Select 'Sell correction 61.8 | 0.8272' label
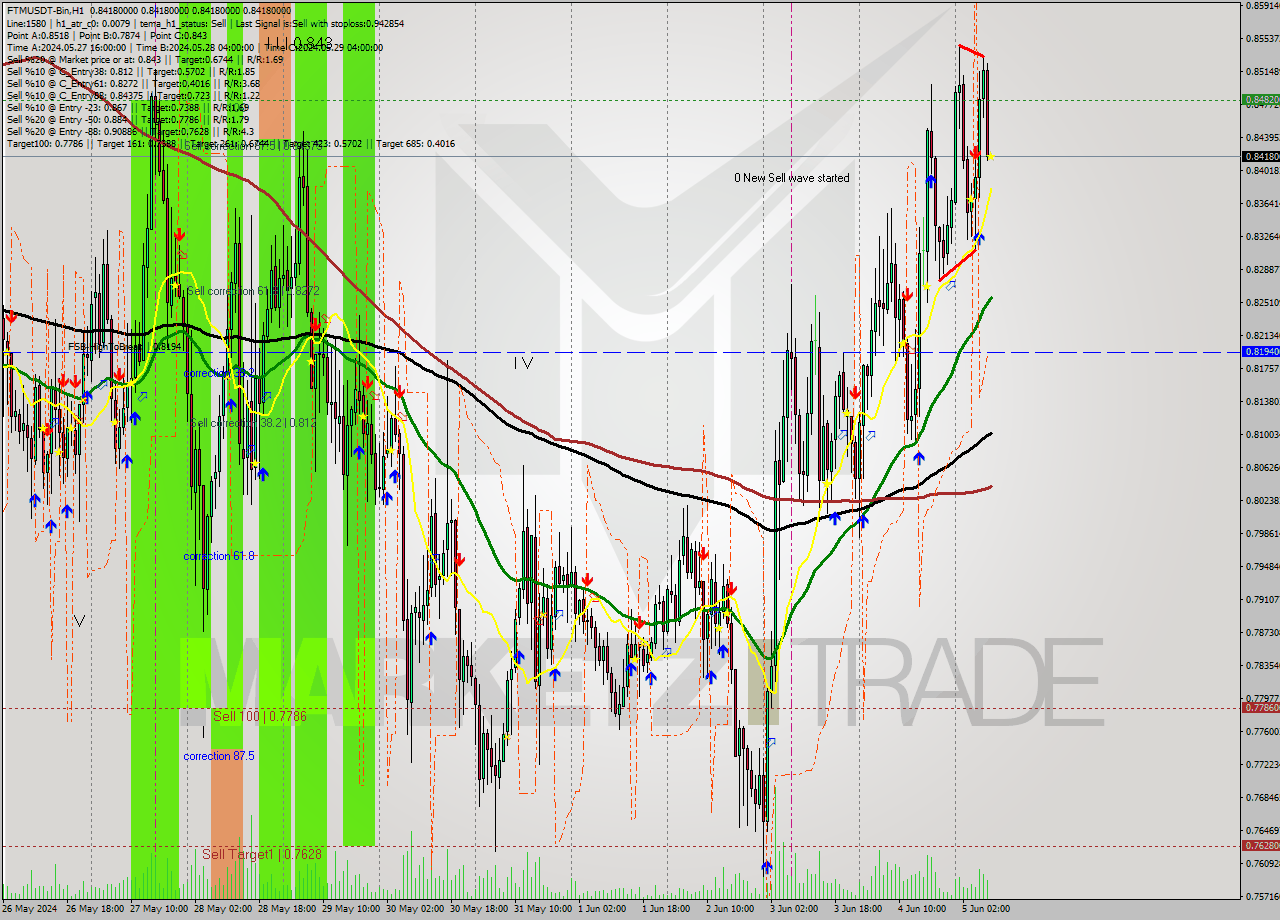The image size is (1280, 920). [253, 291]
